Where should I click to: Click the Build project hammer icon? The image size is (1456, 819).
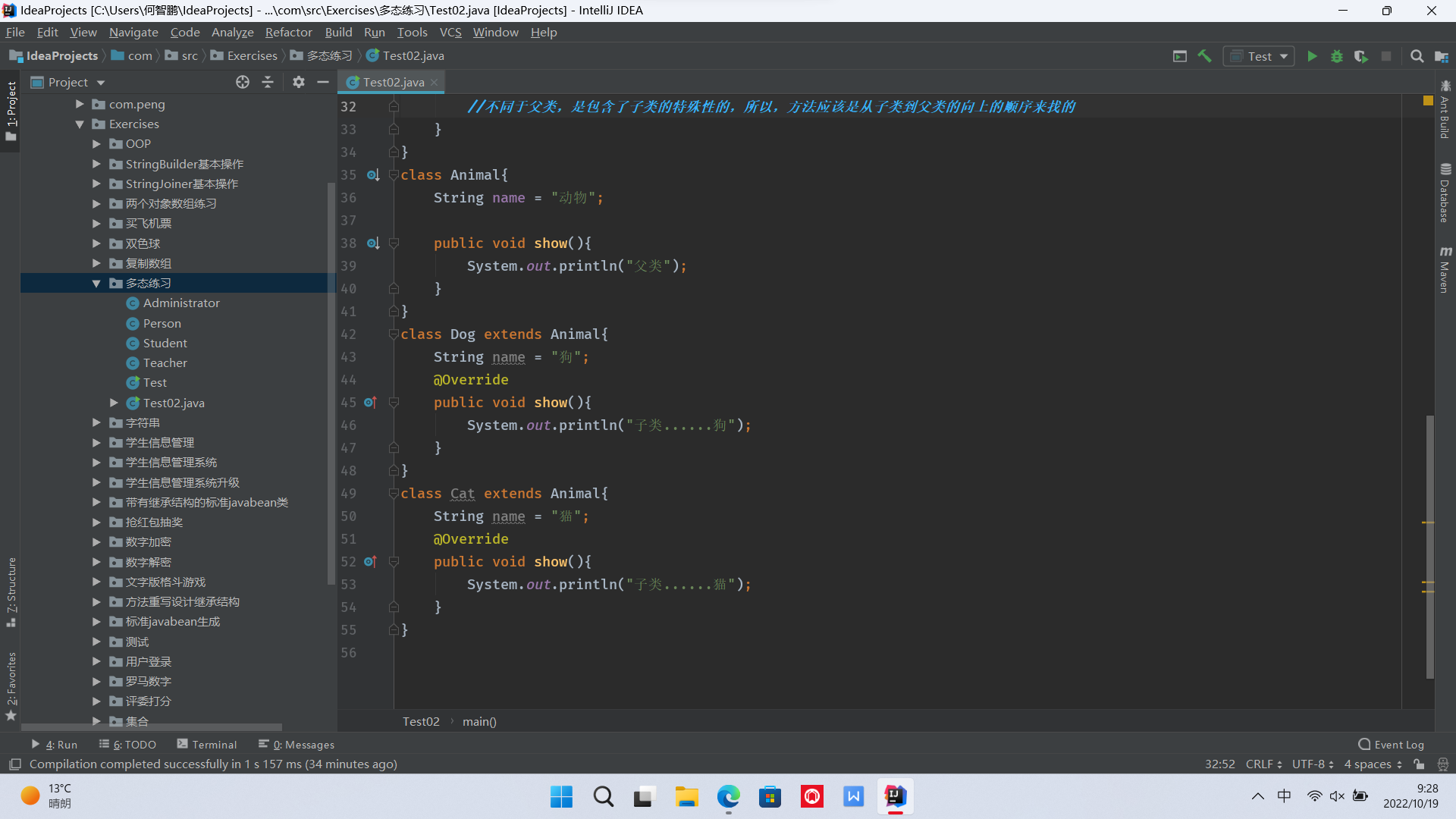coord(1204,56)
